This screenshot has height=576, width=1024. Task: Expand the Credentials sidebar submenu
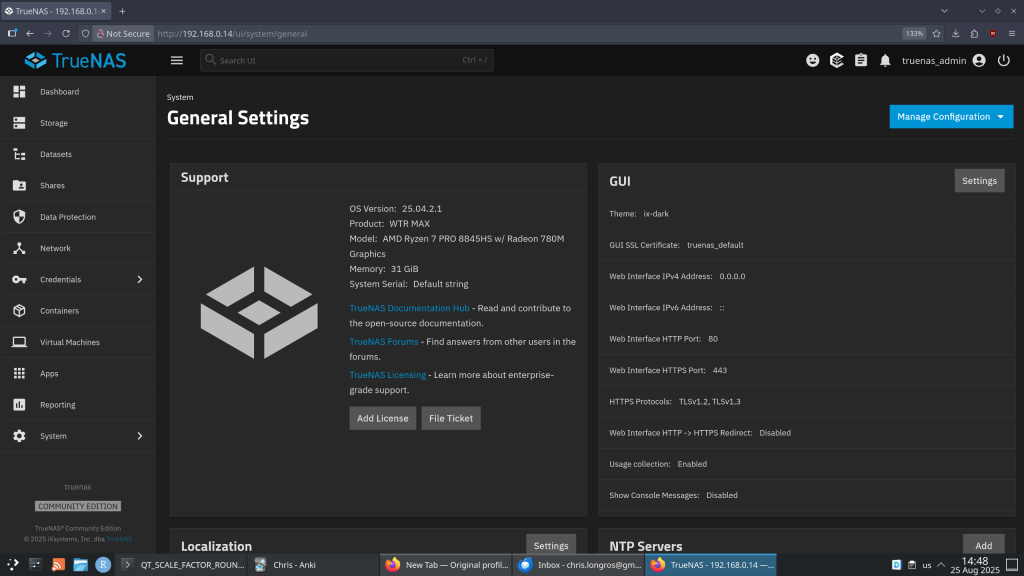(x=139, y=280)
